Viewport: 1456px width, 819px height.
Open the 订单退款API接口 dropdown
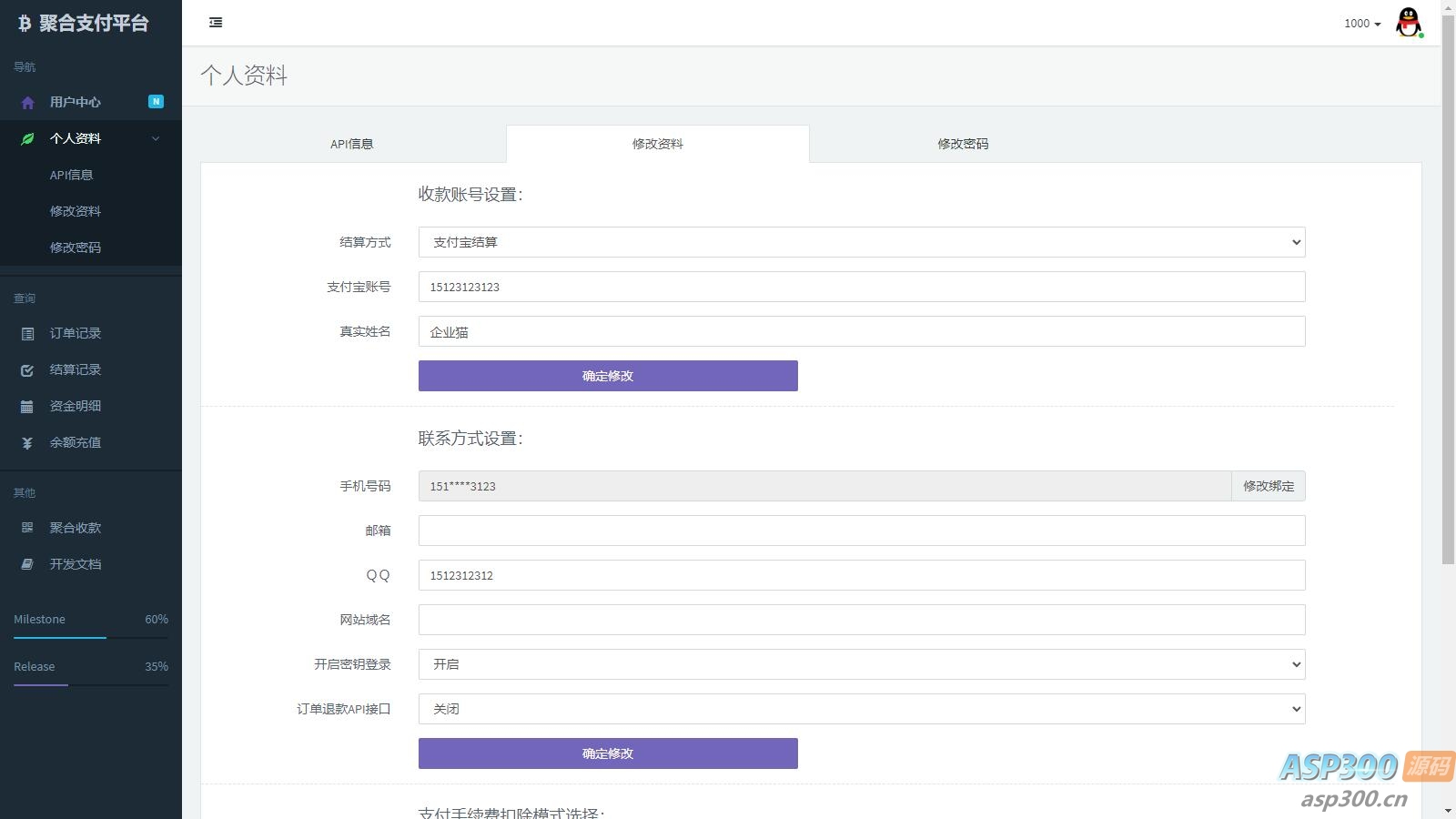click(861, 709)
